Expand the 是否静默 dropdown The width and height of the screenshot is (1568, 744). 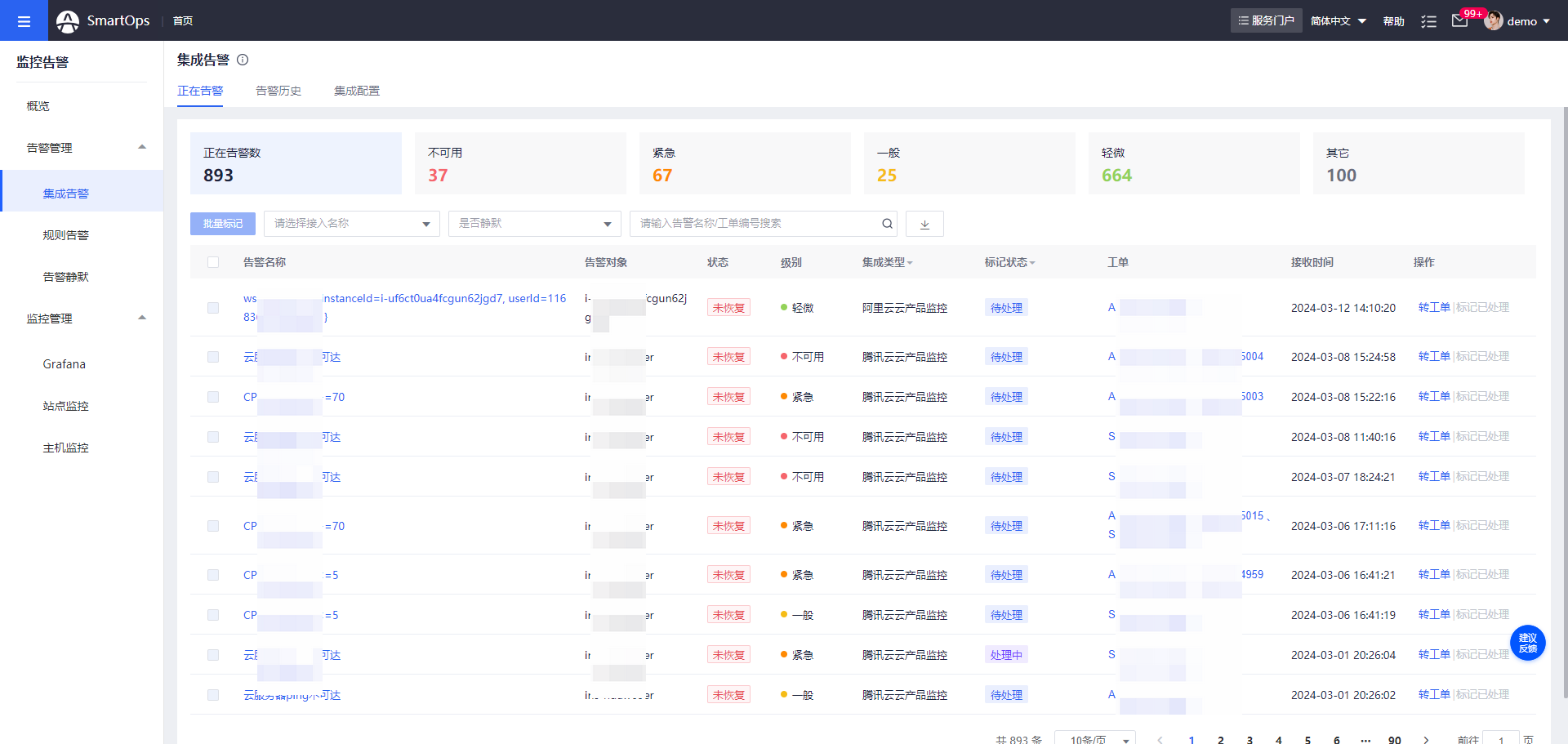534,224
